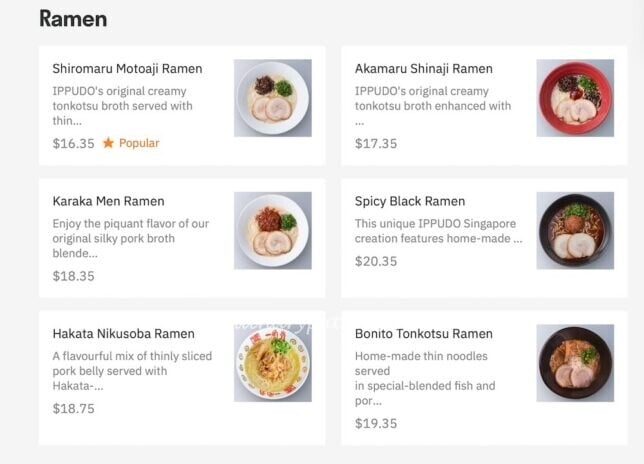Click the Akamaru Shinaji Ramen photo
Image resolution: width=644 pixels, height=464 pixels.
tap(574, 98)
